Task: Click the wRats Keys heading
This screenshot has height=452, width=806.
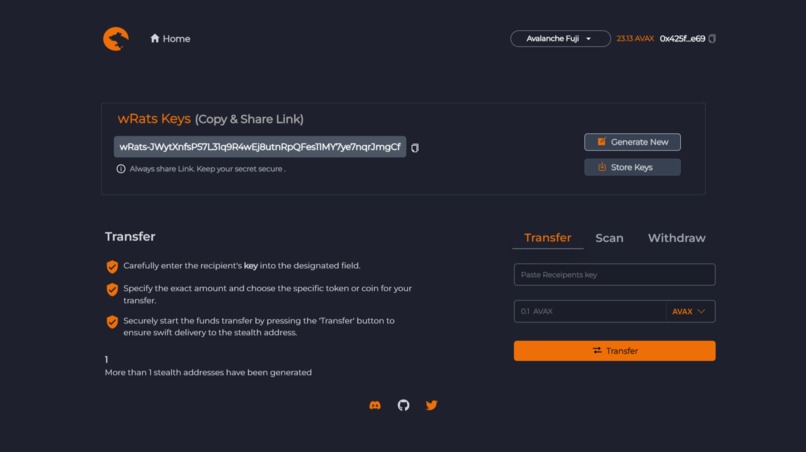Action: [154, 119]
